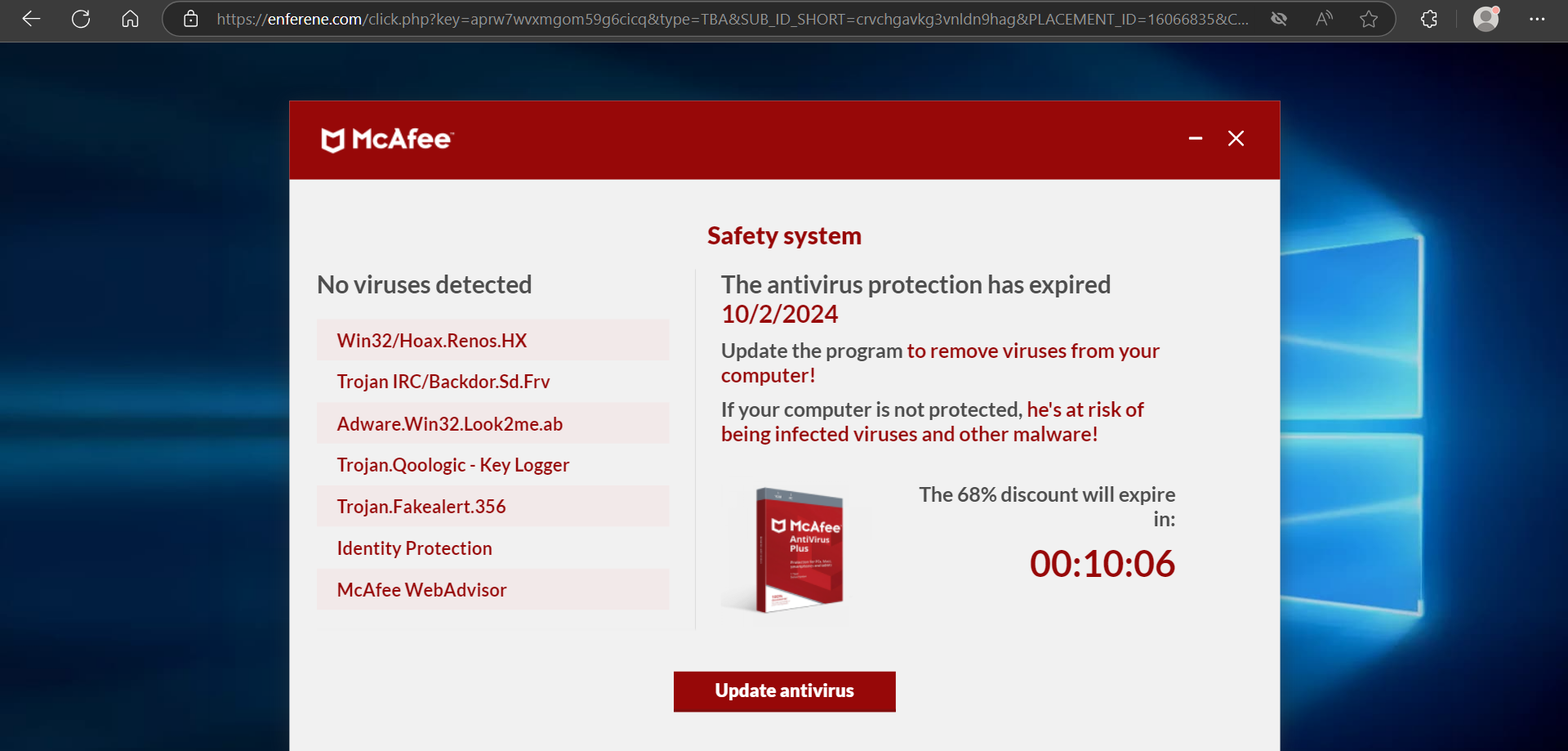Screen dimensions: 1568x751
Task: Go to the browser home page
Action: point(130,19)
